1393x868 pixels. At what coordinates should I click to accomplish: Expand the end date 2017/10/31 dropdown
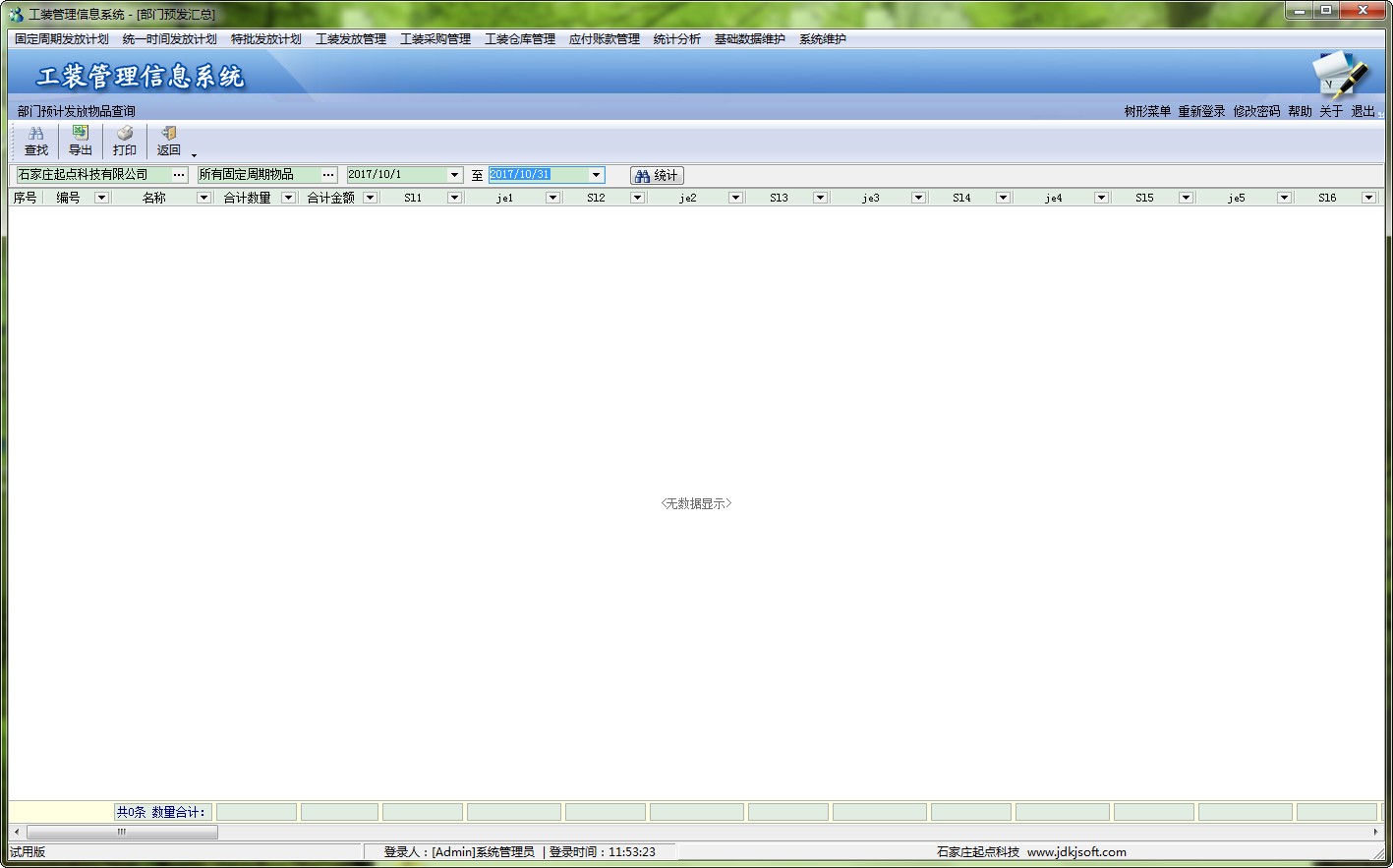(596, 175)
